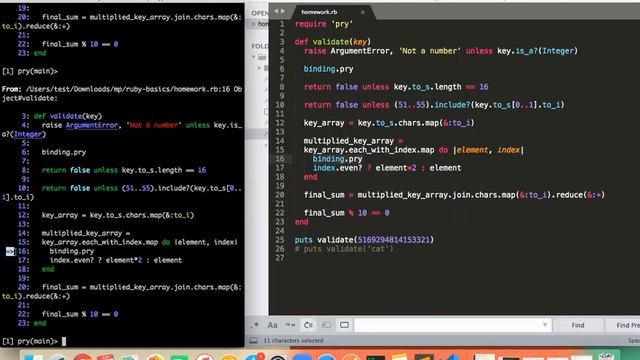Image resolution: width=640 pixels, height=360 pixels.
Task: Go to previous tab with left arrow
Action: click(x=276, y=11)
